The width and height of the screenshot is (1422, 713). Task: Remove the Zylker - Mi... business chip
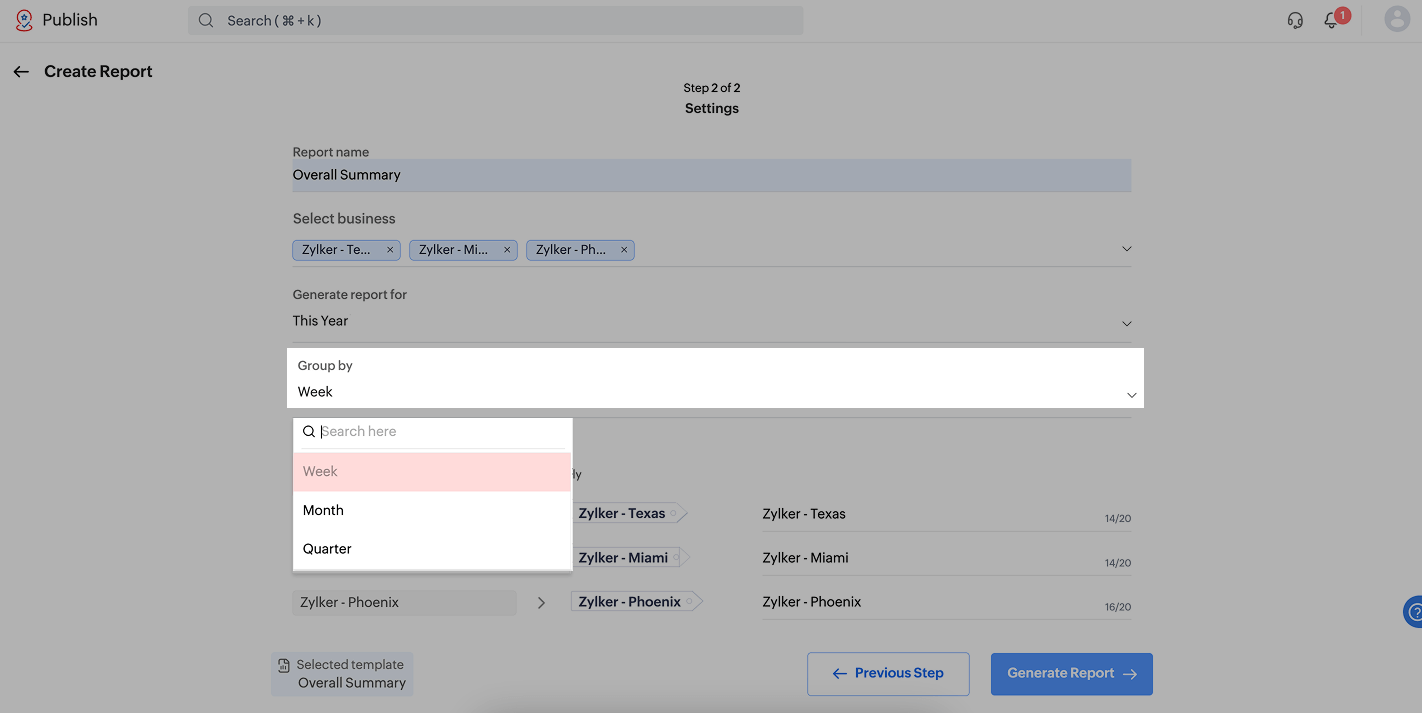point(507,250)
